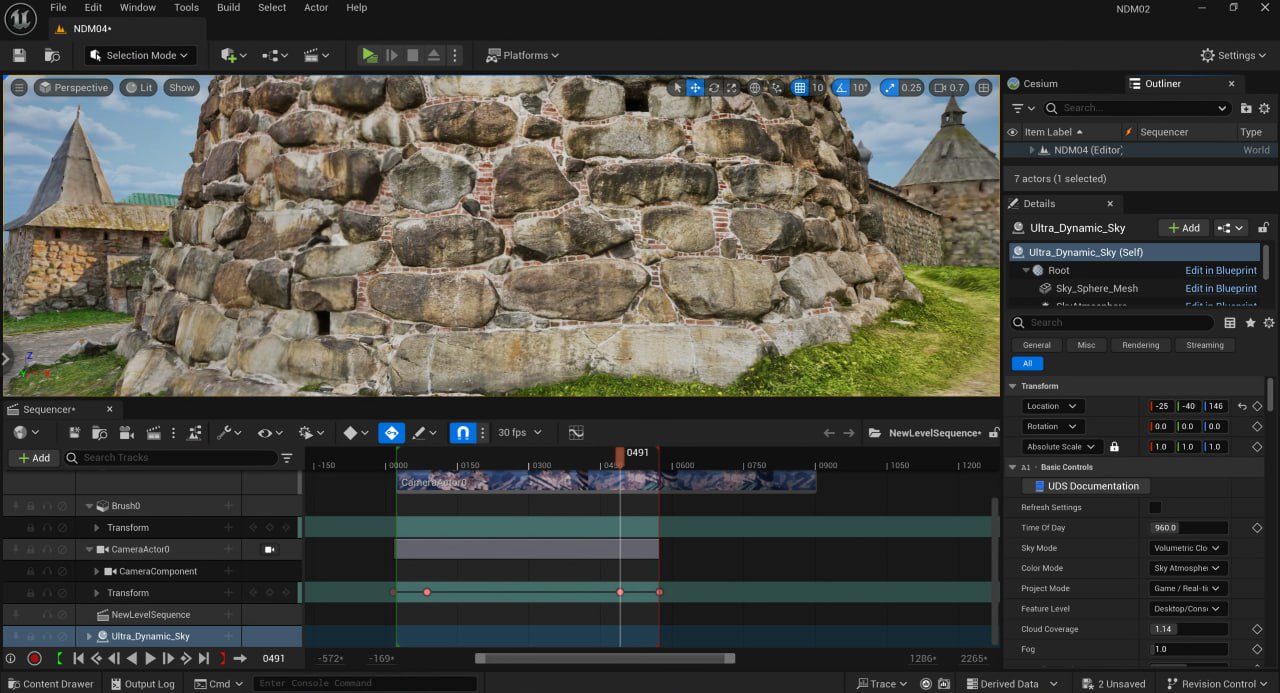Open Platforms dropdown
The height and width of the screenshot is (693, 1280).
click(x=523, y=55)
